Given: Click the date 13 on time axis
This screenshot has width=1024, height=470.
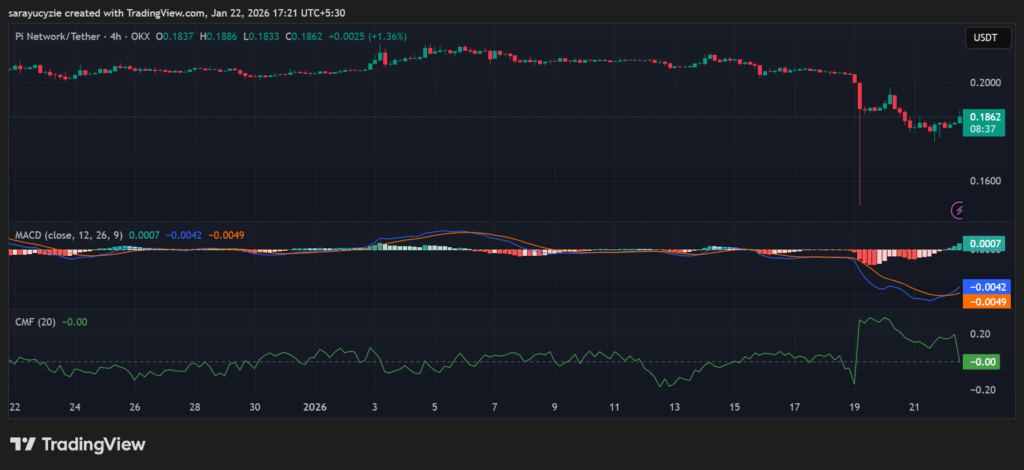Looking at the screenshot, I should (x=675, y=408).
